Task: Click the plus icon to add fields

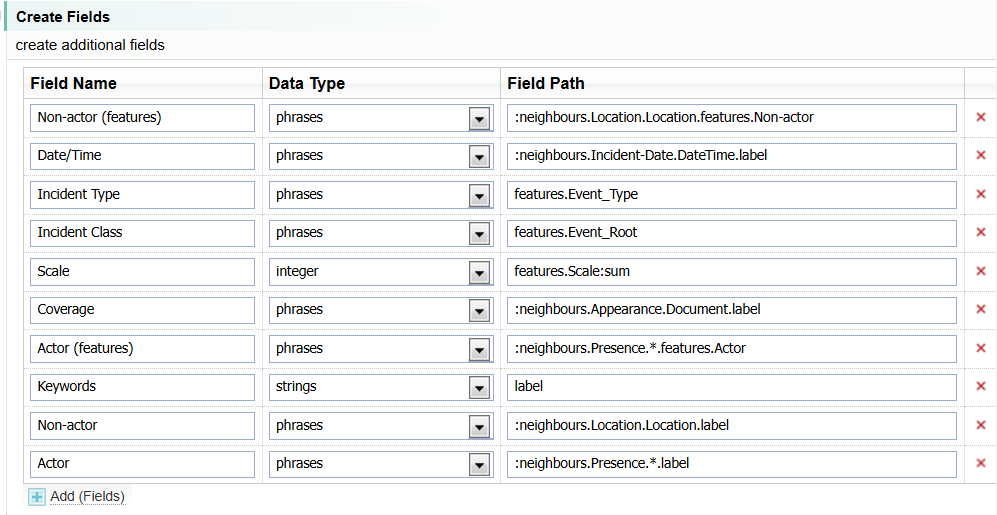Action: pyautogui.click(x=37, y=497)
